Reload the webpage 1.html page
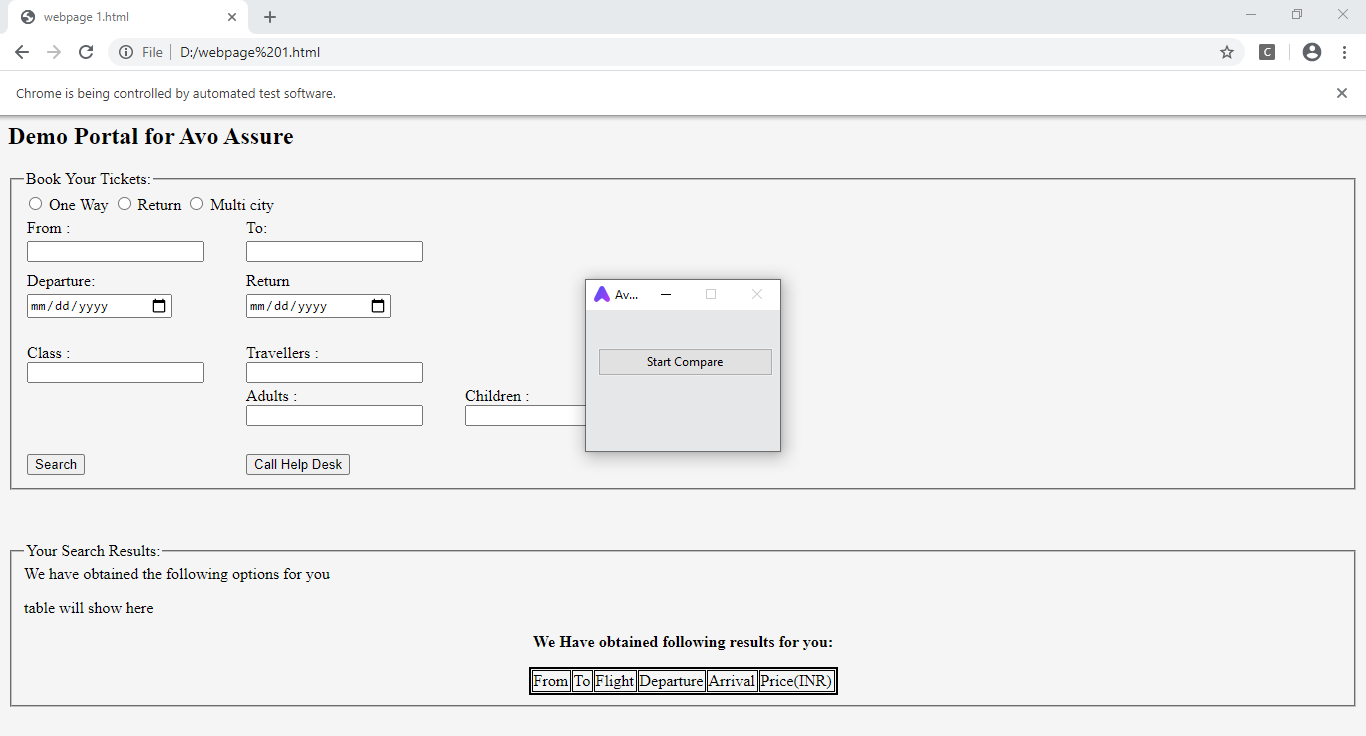 [x=86, y=52]
